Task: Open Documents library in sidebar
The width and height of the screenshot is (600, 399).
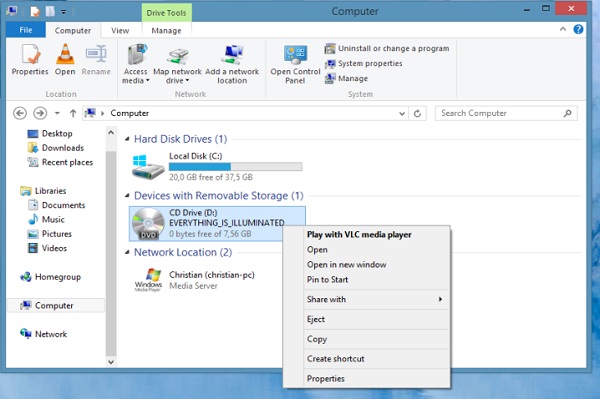Action: coord(57,205)
